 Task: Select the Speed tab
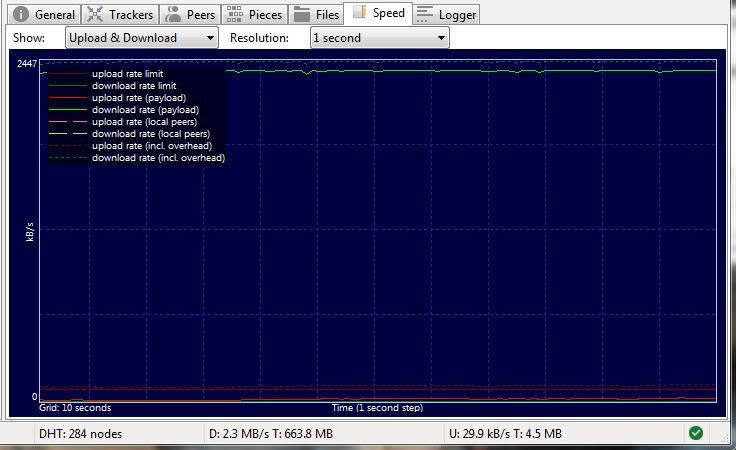pos(378,13)
